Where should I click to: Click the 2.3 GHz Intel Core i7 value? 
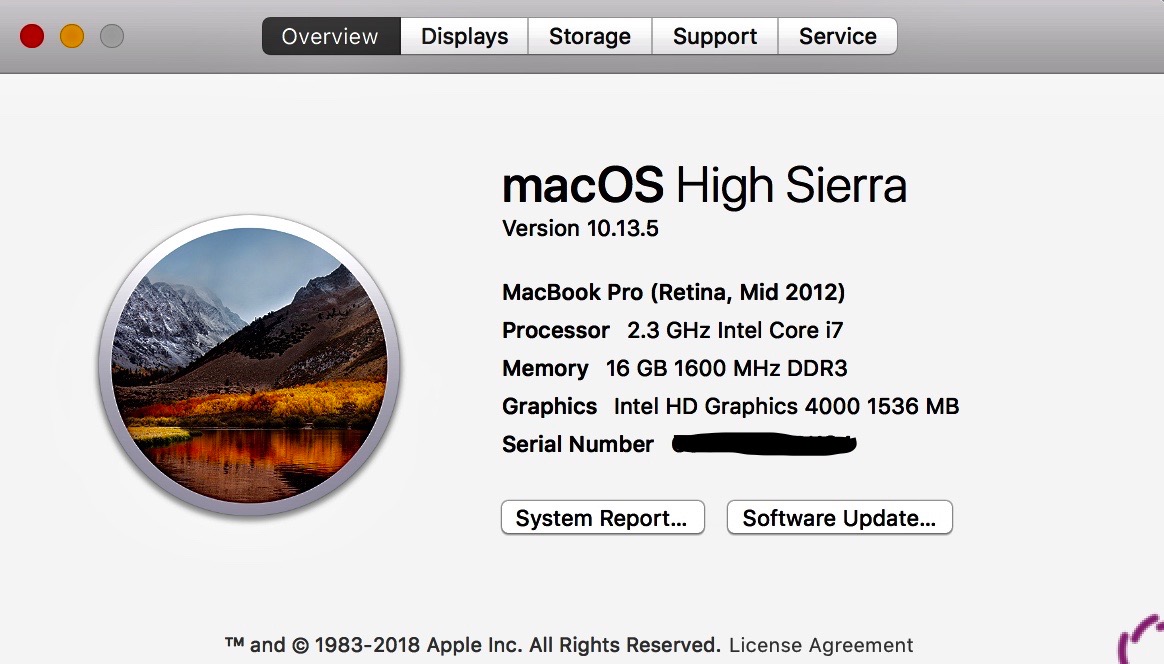(735, 330)
